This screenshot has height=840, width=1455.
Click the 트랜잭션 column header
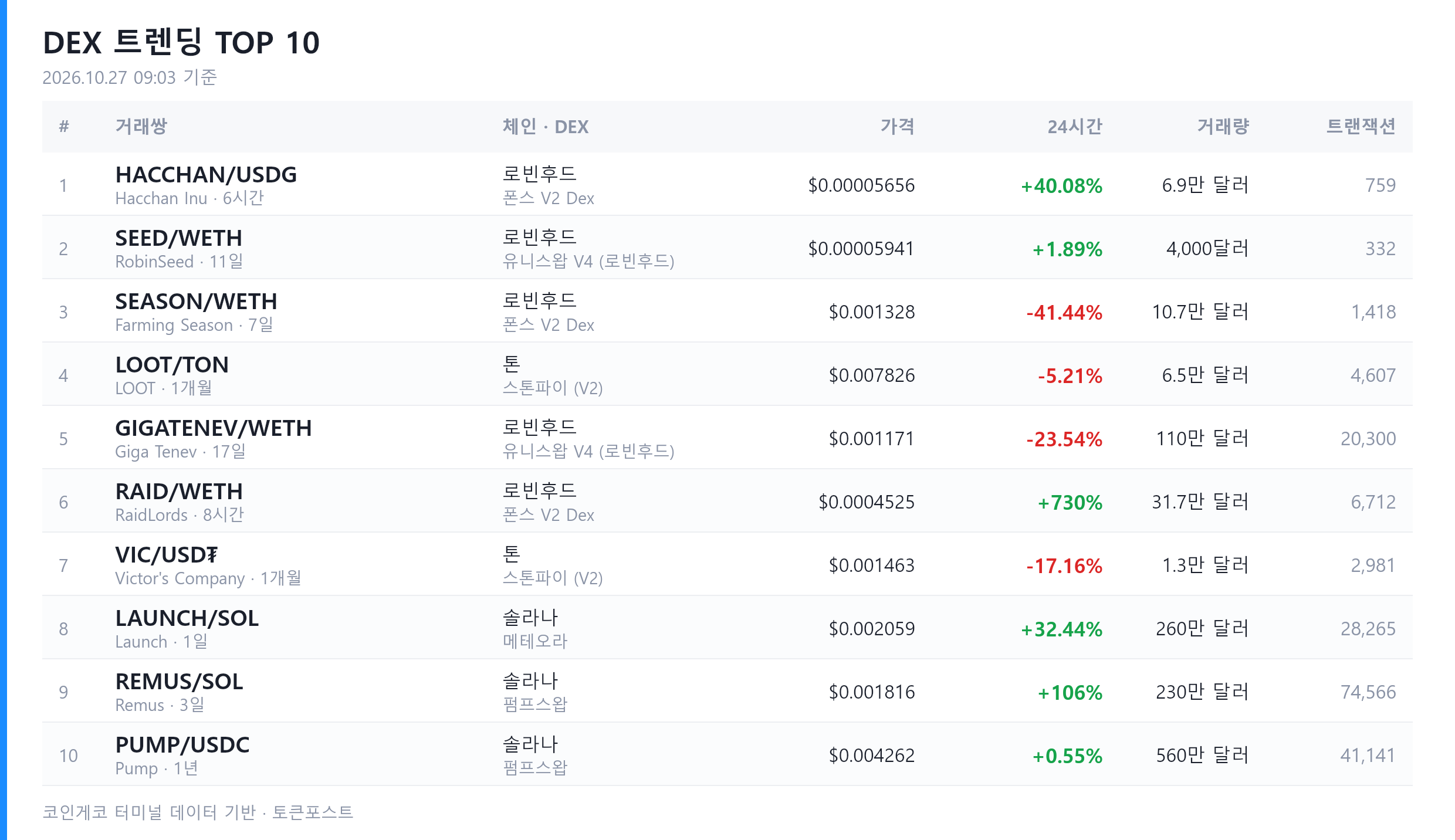pyautogui.click(x=1361, y=126)
